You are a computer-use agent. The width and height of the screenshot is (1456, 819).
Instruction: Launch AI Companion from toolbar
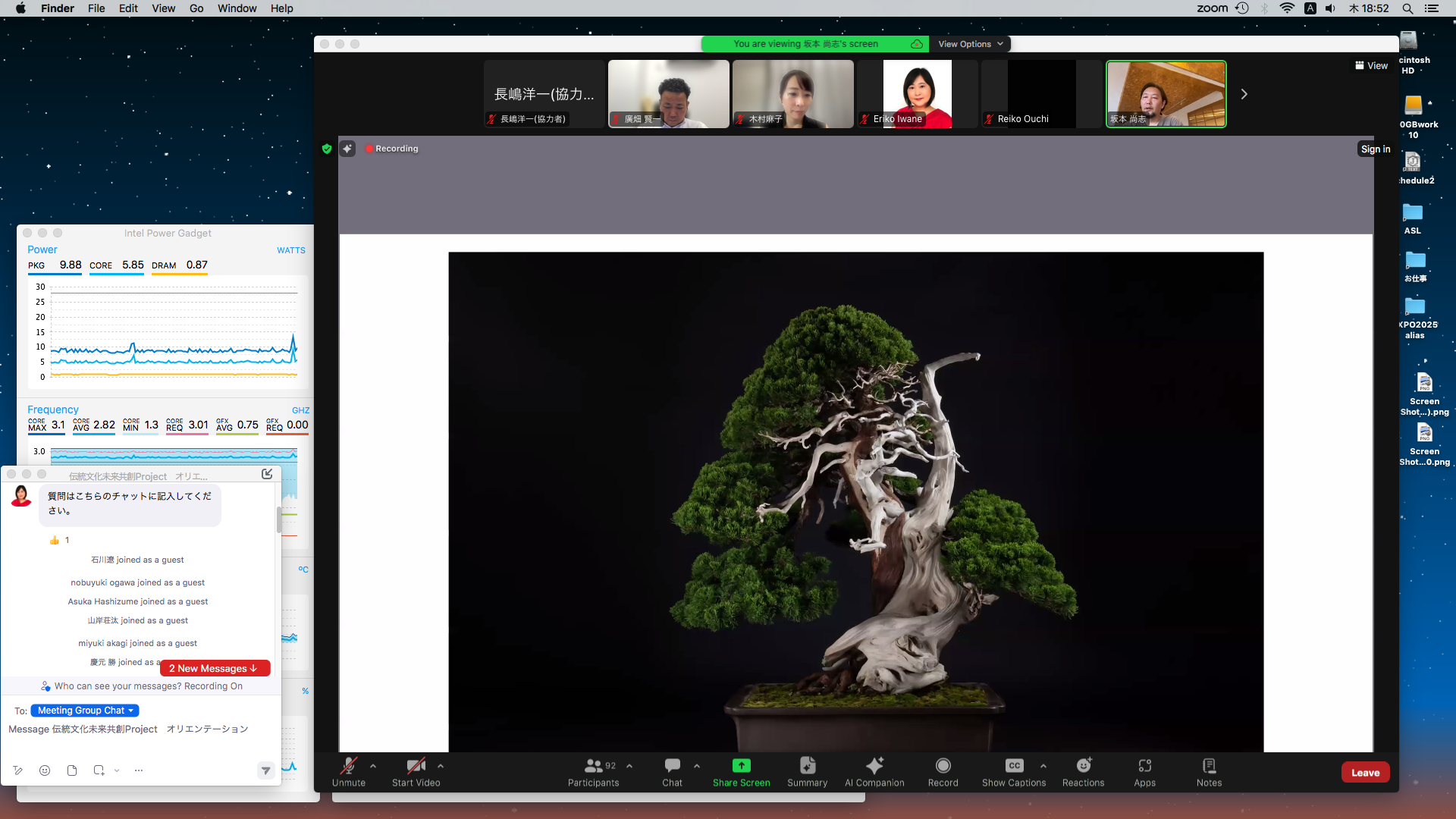874,766
